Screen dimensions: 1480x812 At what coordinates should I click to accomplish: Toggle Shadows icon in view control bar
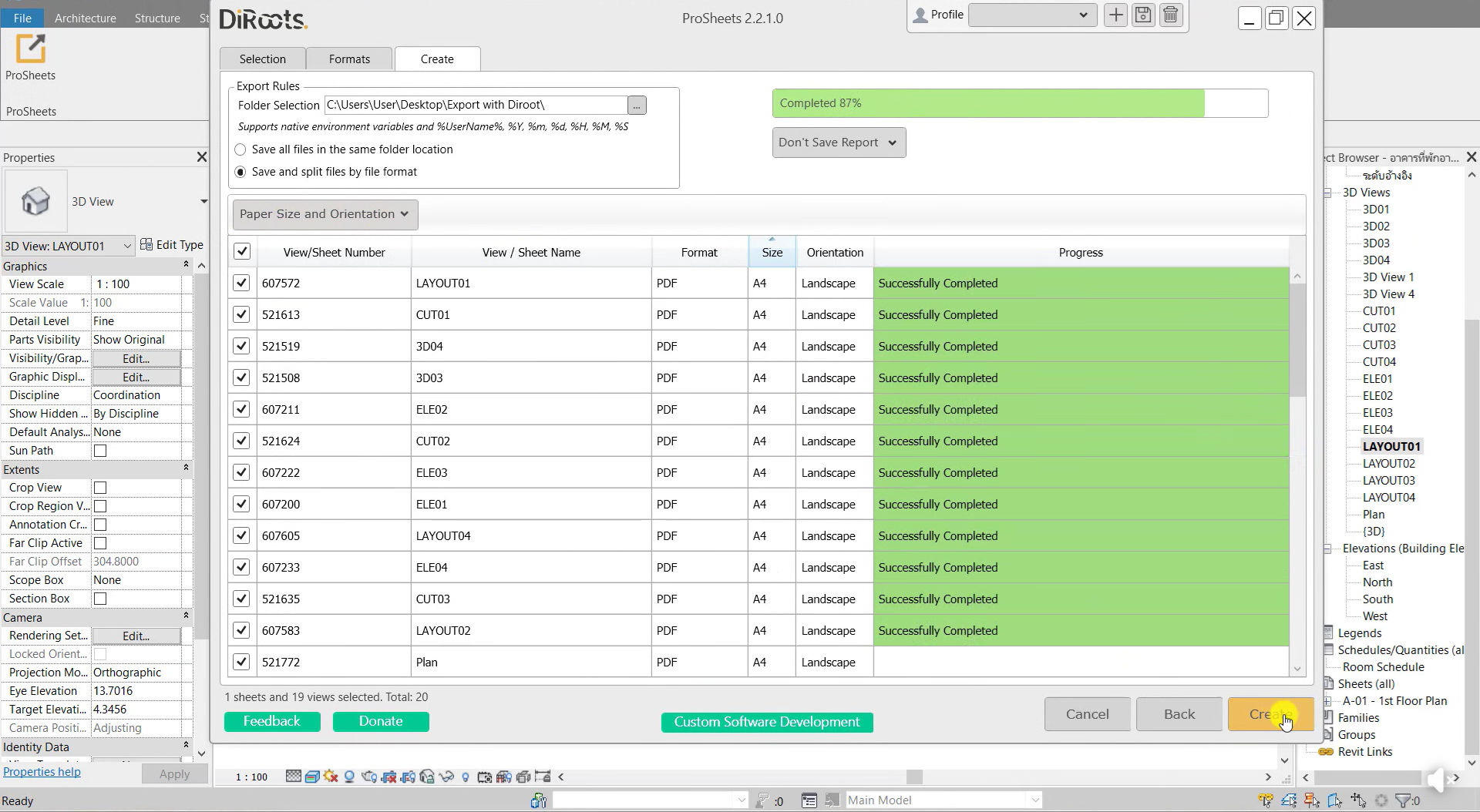click(x=349, y=777)
